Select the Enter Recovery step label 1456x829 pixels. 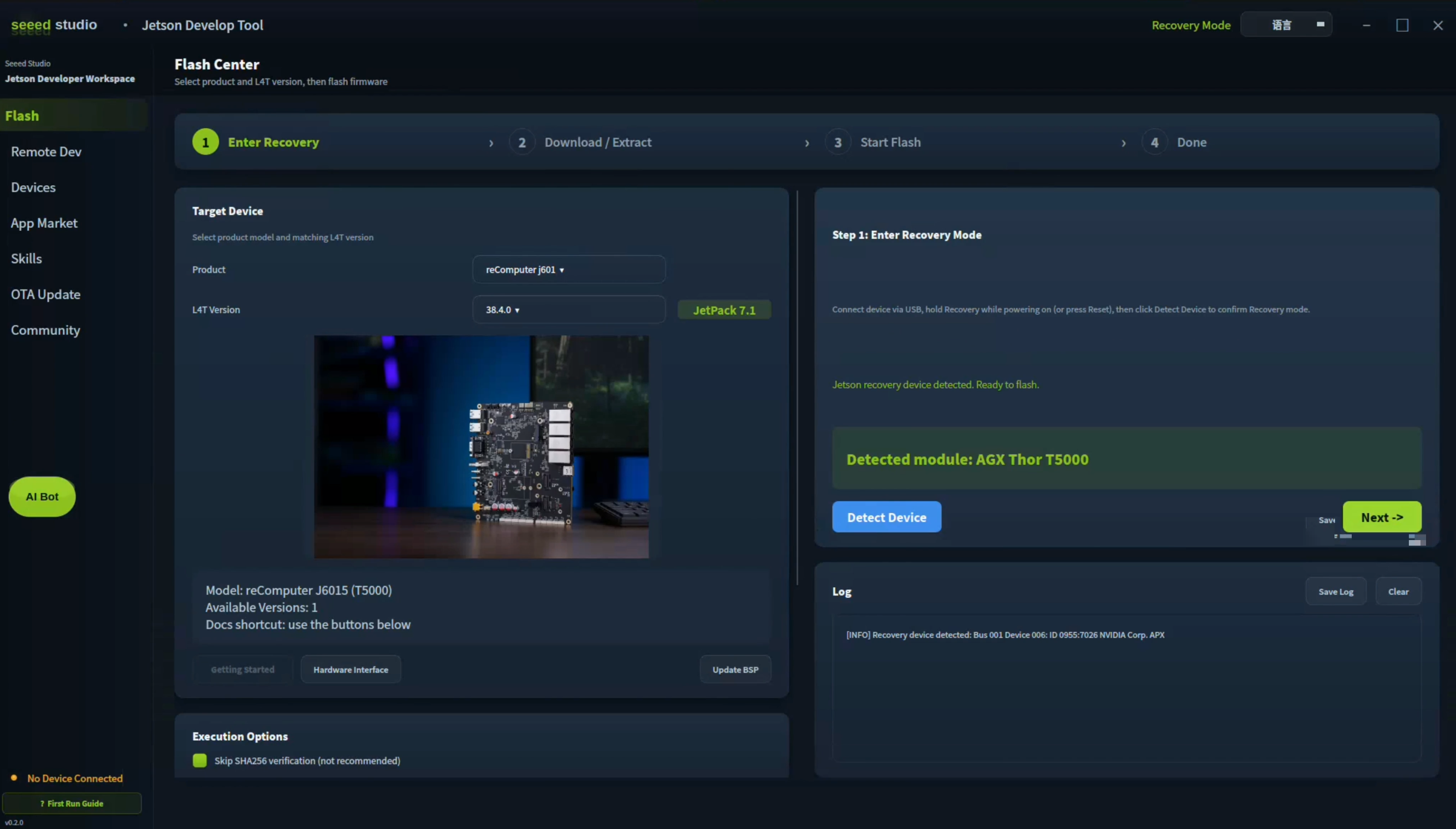[273, 143]
